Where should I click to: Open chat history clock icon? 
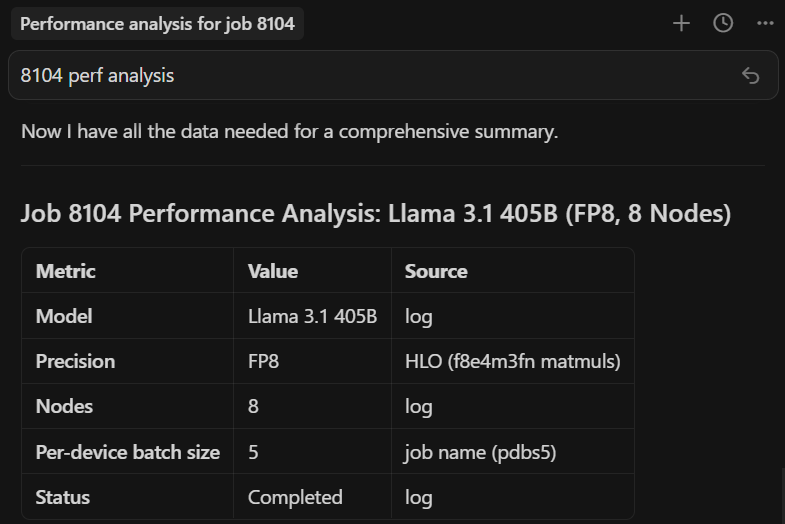tap(723, 23)
